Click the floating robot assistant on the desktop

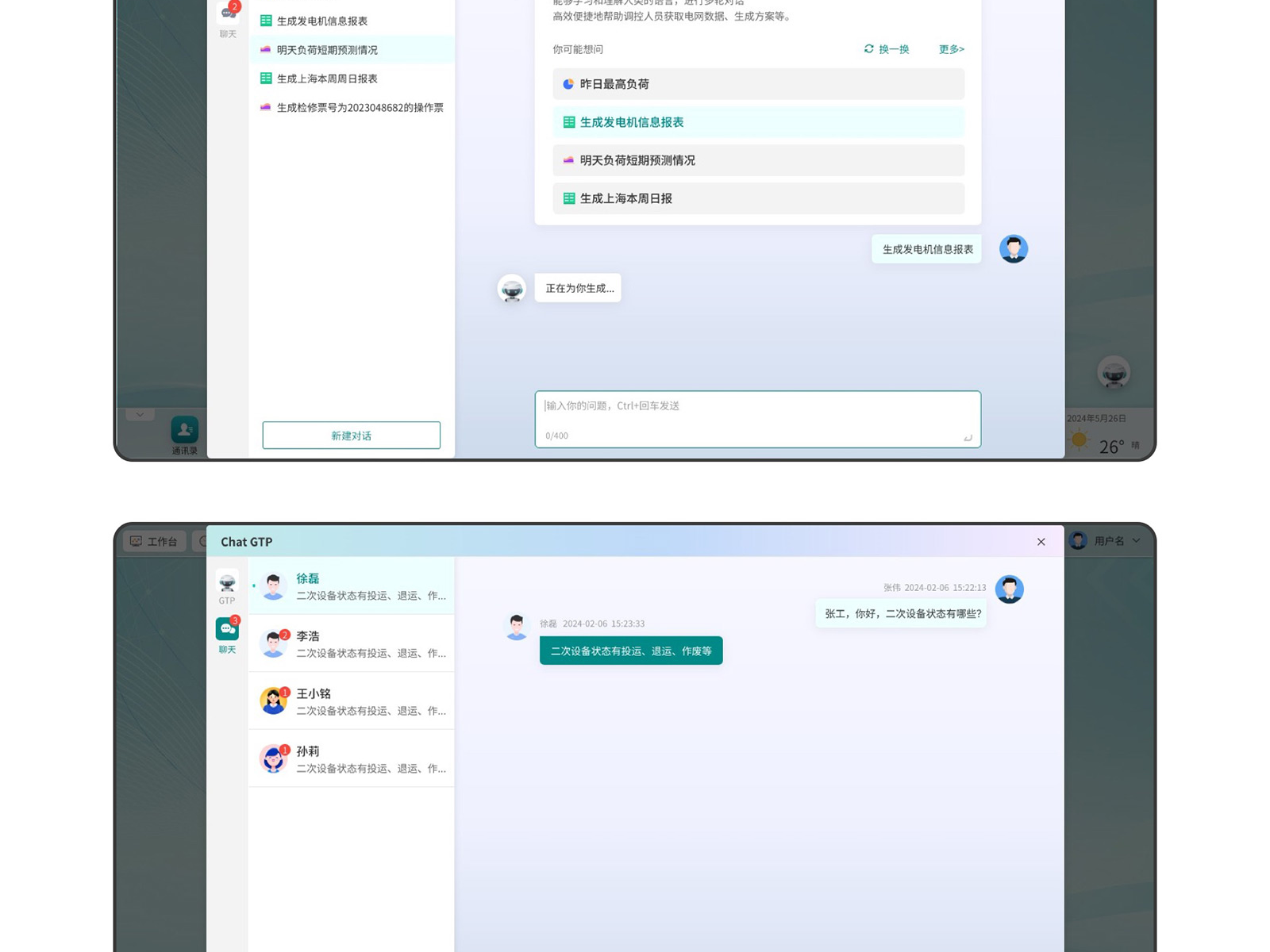(x=1114, y=373)
